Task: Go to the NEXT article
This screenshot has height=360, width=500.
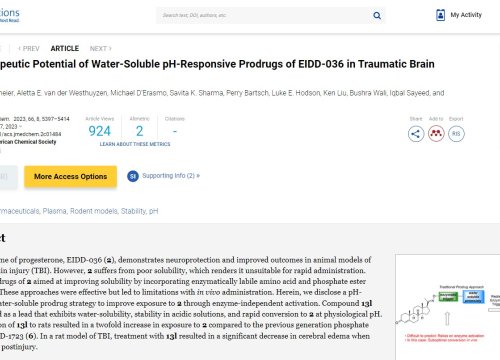Action: pos(100,49)
